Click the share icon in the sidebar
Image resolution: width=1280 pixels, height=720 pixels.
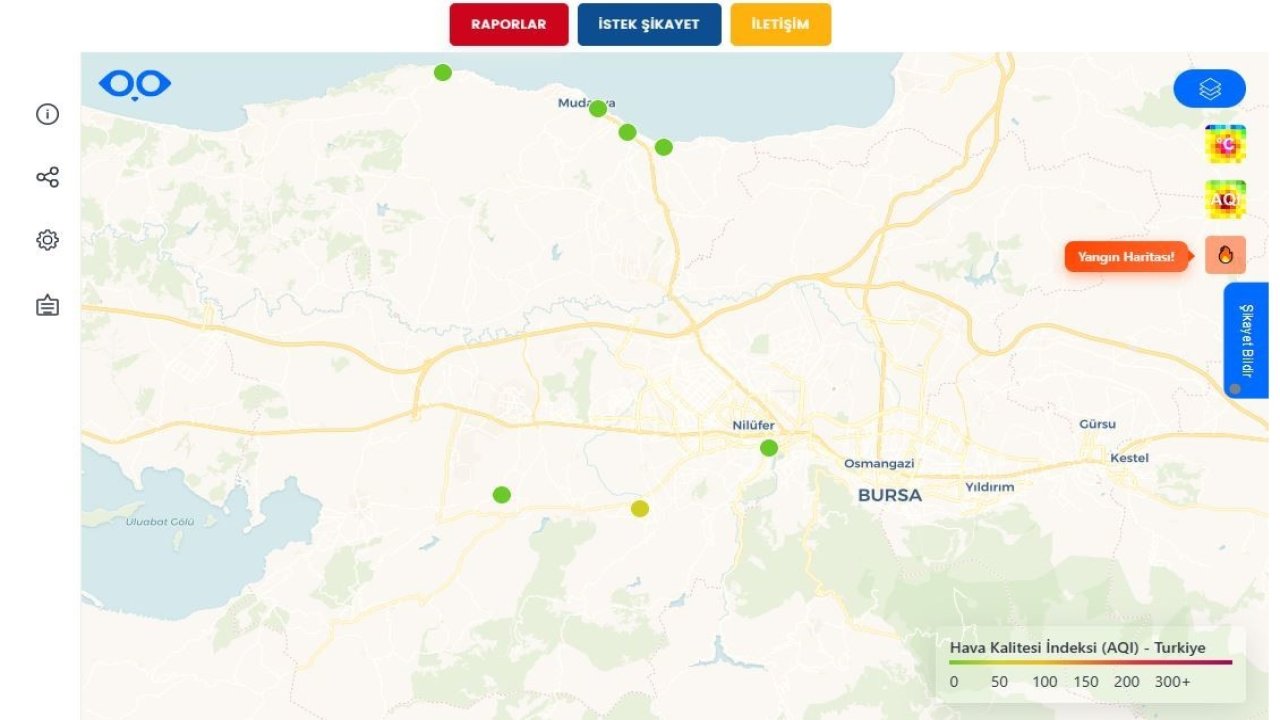tap(45, 177)
